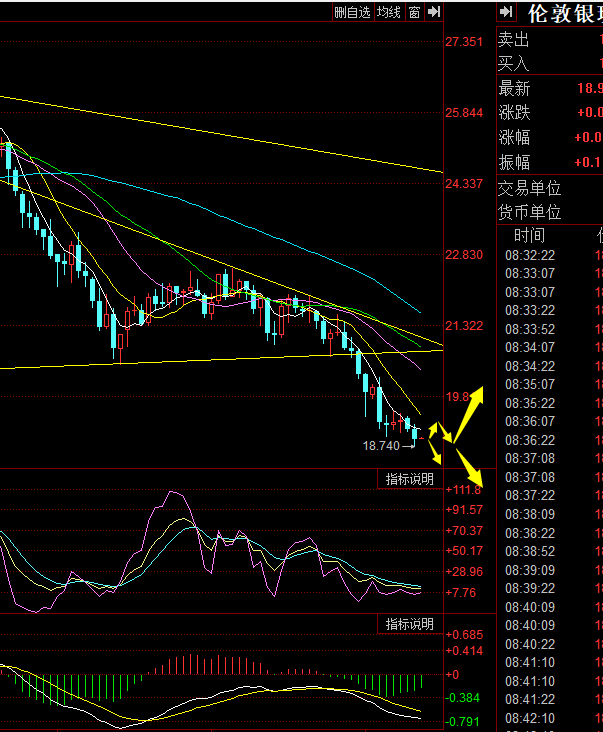Click the 振幅 row label

[514, 162]
